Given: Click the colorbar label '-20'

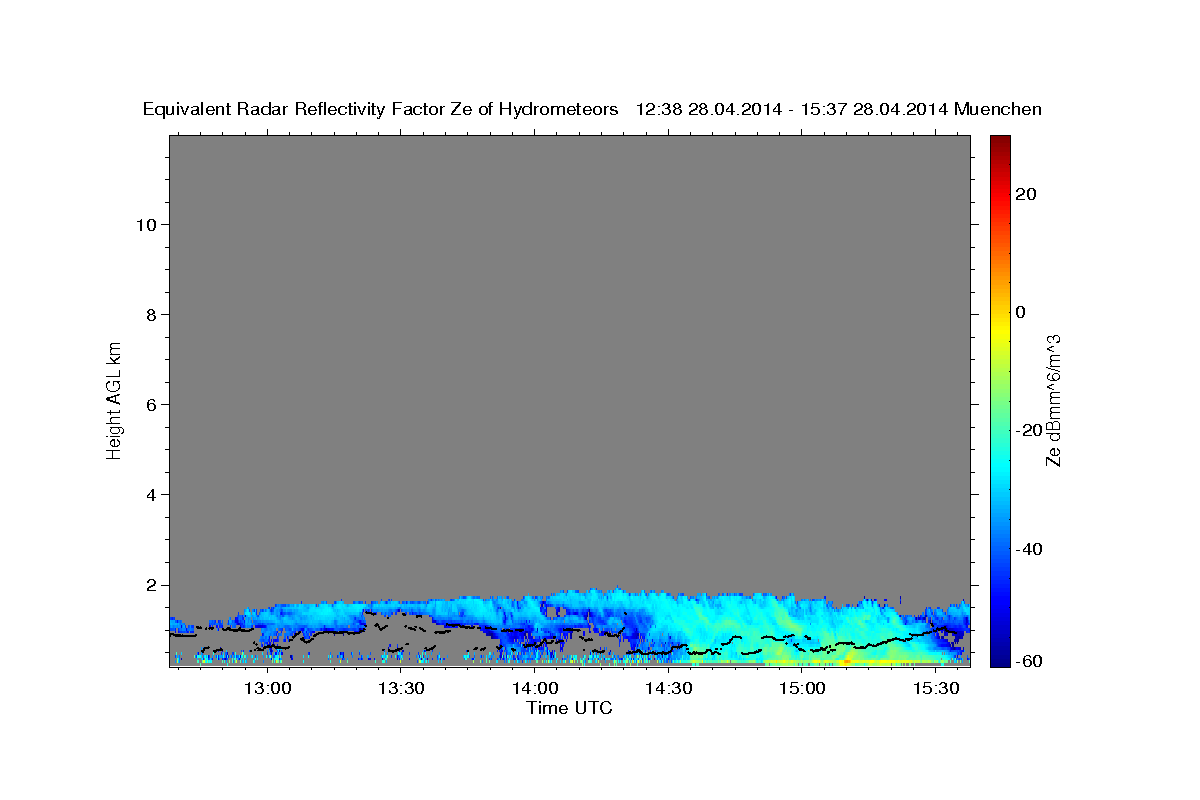Looking at the screenshot, I should tap(1029, 430).
